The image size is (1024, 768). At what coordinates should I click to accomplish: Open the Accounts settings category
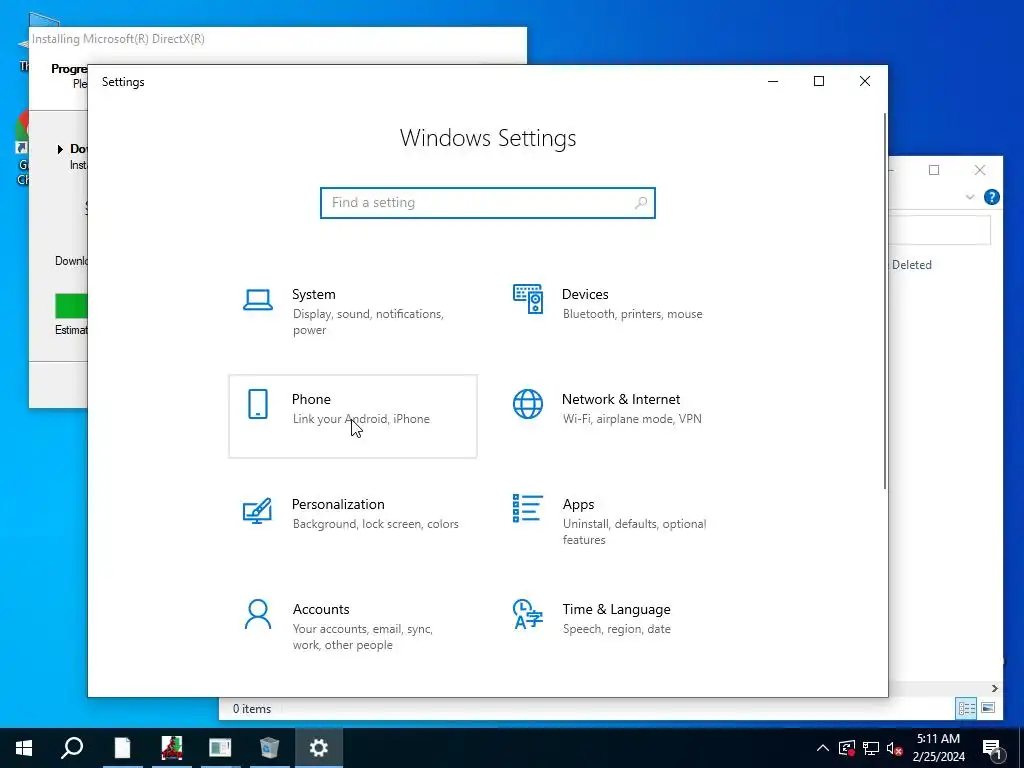(x=353, y=627)
